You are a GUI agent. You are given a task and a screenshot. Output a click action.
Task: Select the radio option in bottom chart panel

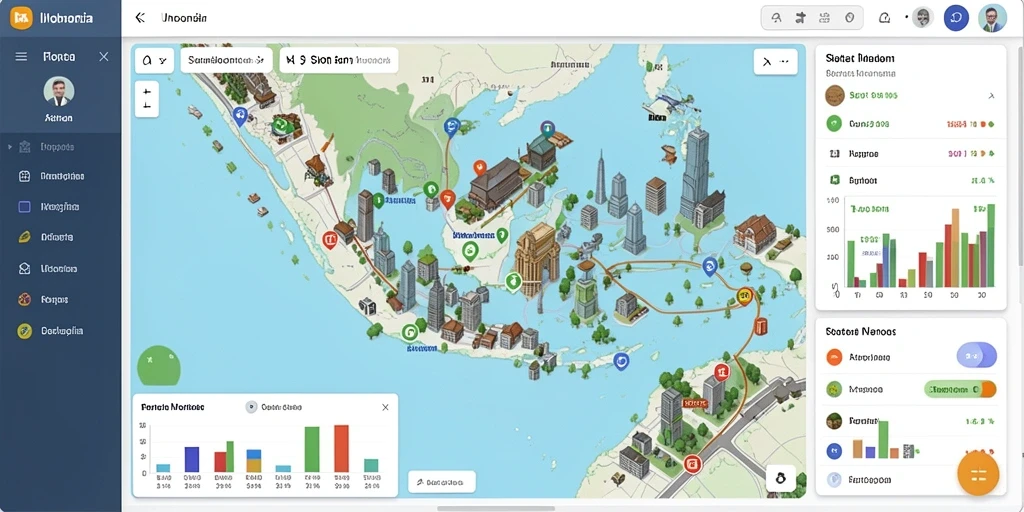[x=251, y=407]
